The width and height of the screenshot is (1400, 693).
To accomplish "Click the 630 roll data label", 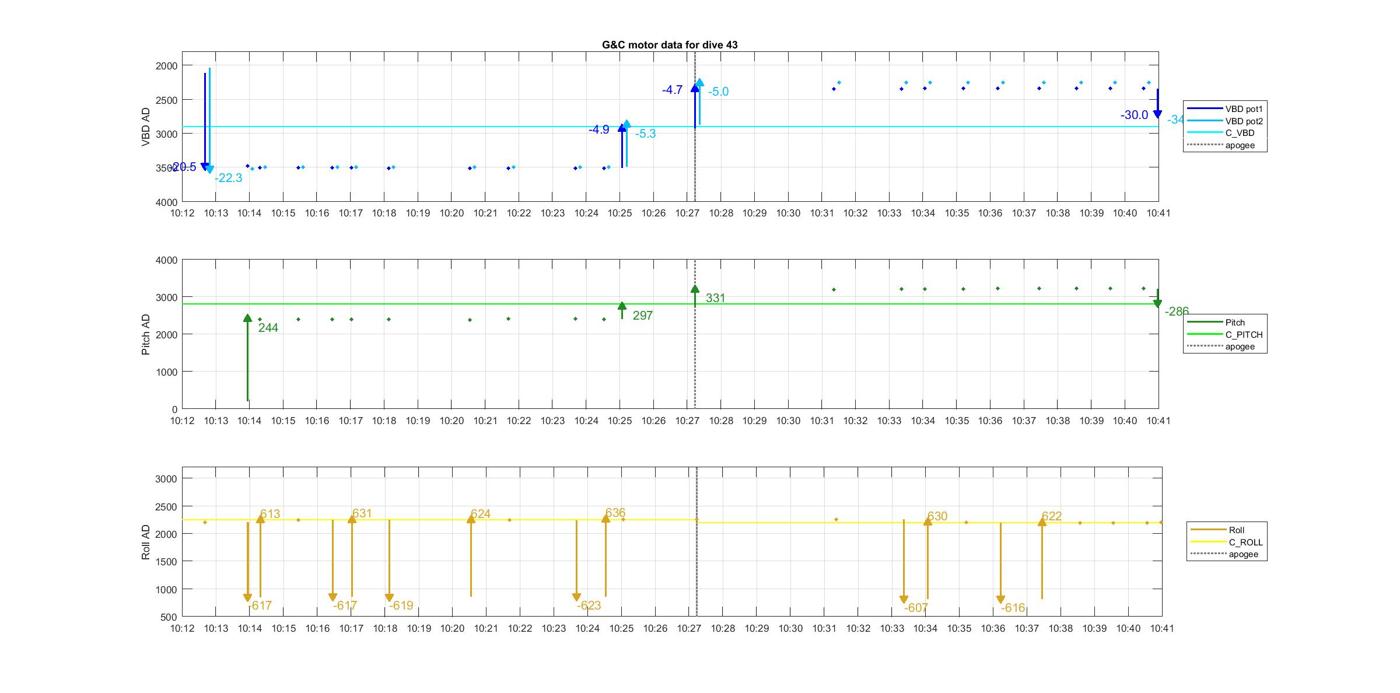I will coord(937,517).
